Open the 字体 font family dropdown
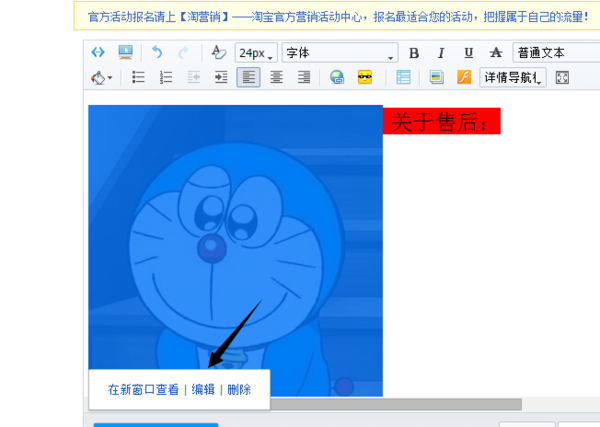 tap(340, 52)
